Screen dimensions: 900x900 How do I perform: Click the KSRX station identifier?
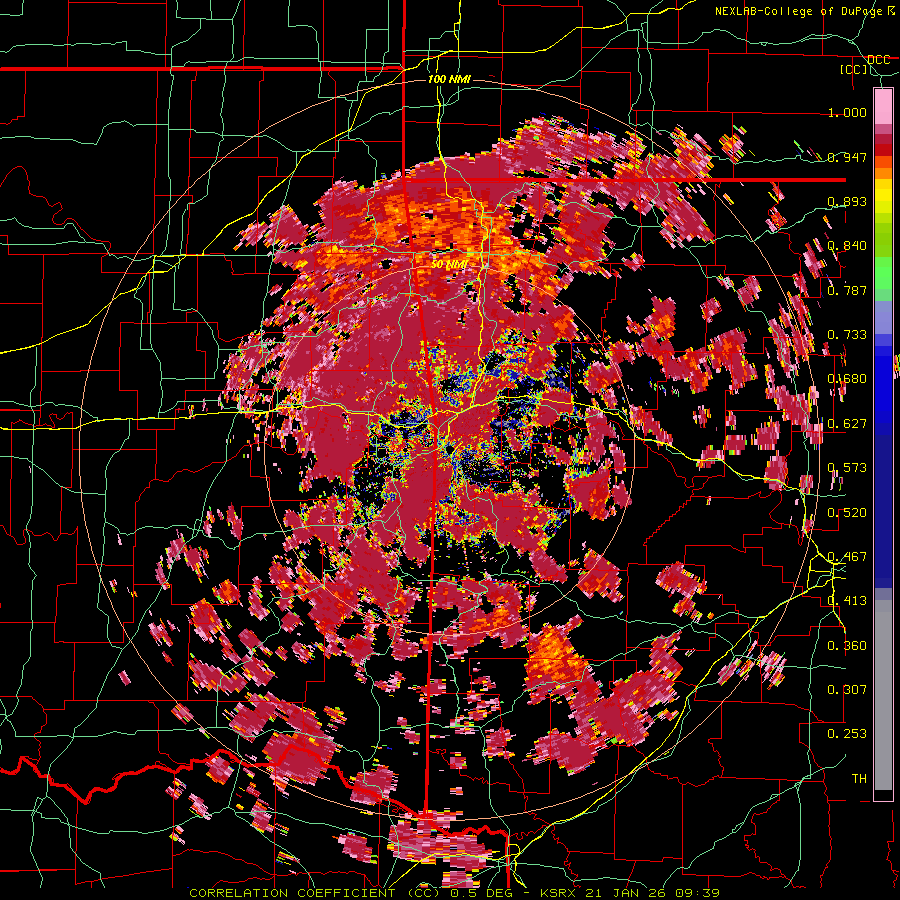[560, 893]
